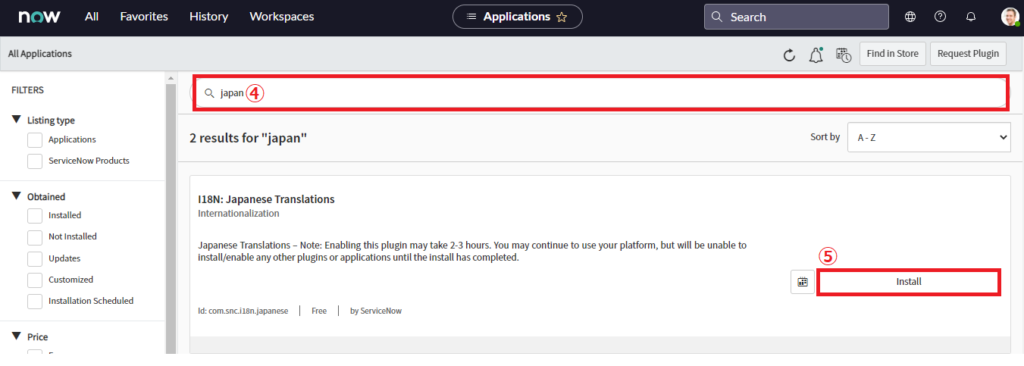
Task: Click the 'Free' price label on card
Action: pyautogui.click(x=319, y=311)
